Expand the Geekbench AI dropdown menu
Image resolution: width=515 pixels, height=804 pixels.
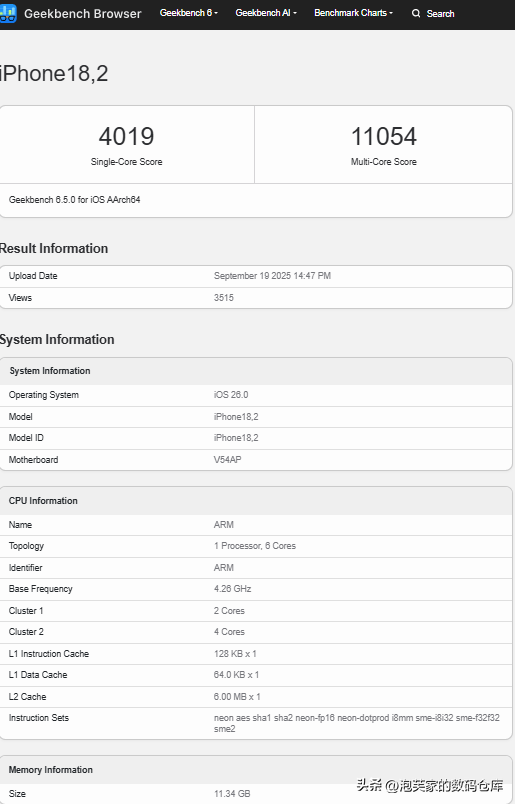(x=266, y=13)
